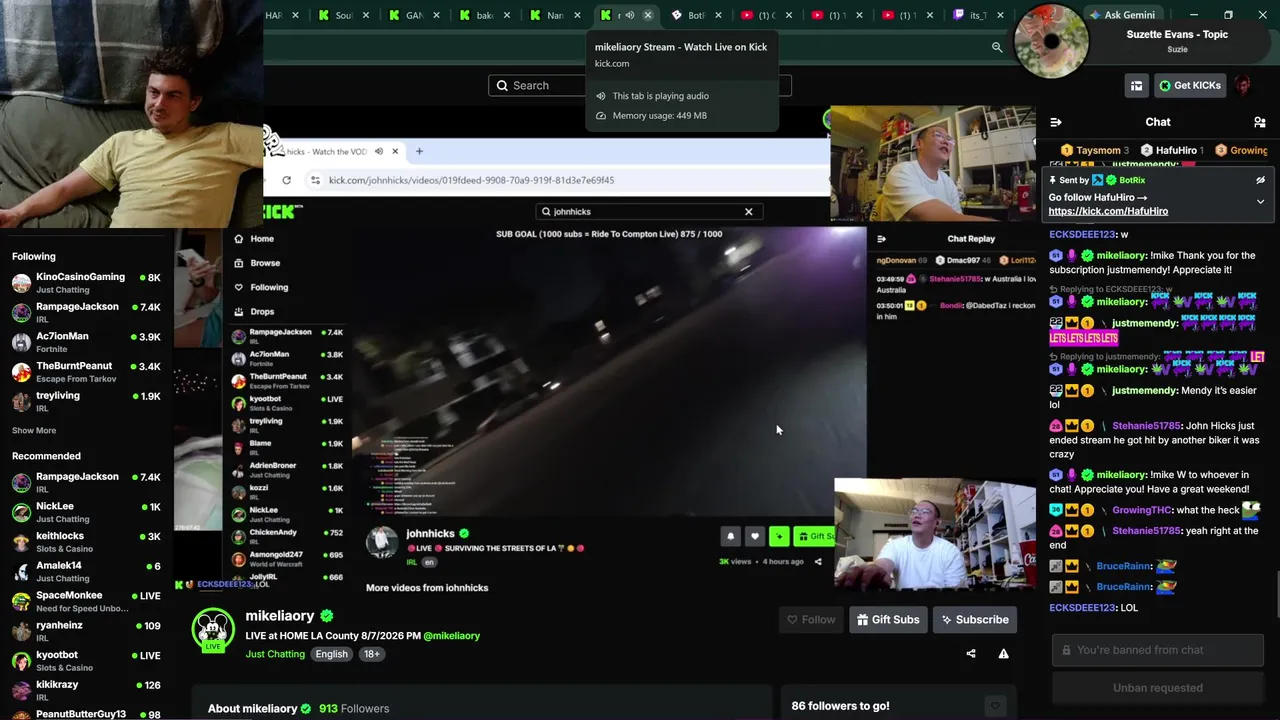Go to Home in inner Kick sidebar
Image resolution: width=1280 pixels, height=720 pixels.
click(x=253, y=239)
